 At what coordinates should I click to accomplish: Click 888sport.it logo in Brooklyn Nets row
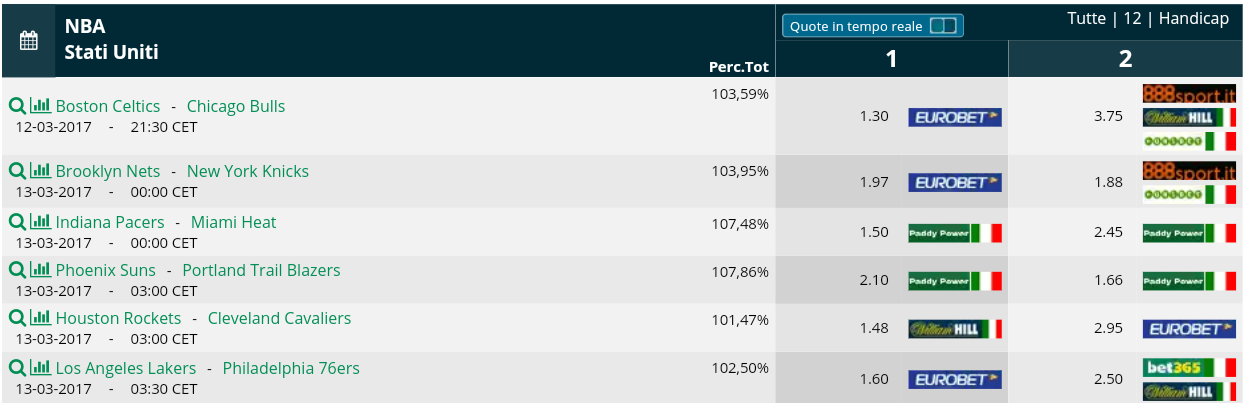1190,171
